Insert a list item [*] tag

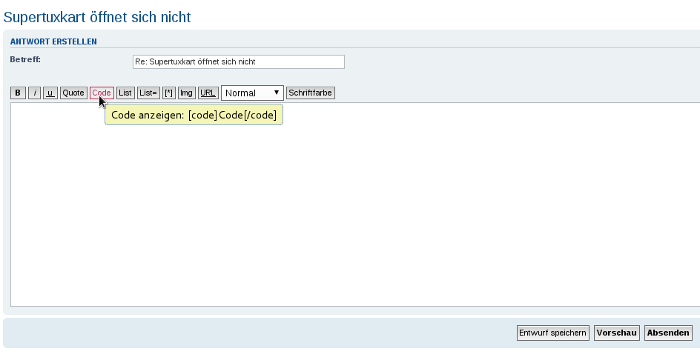point(169,93)
